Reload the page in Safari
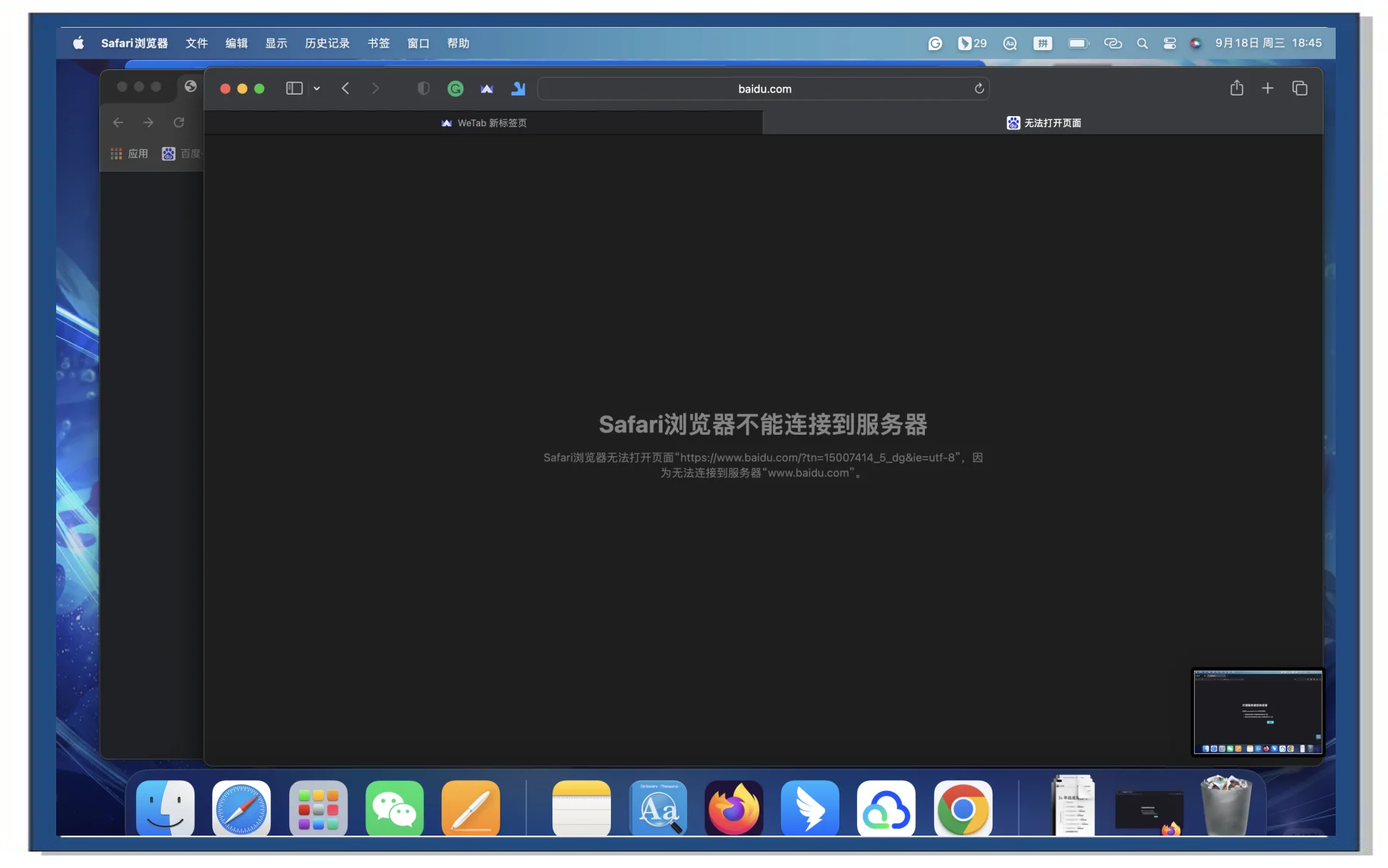This screenshot has width=1388, height=868. pos(979,88)
